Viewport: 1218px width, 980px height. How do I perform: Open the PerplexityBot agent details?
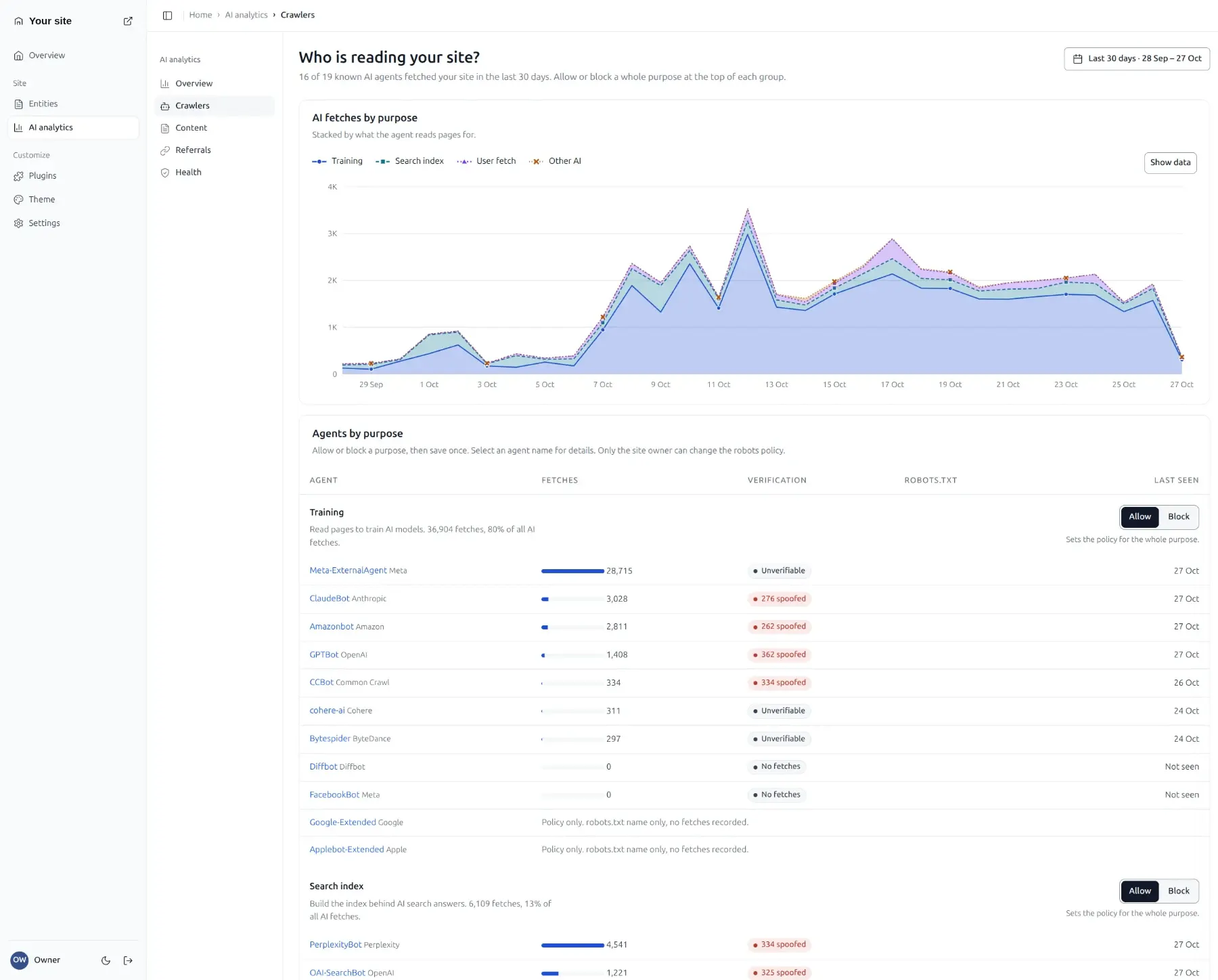tap(336, 945)
